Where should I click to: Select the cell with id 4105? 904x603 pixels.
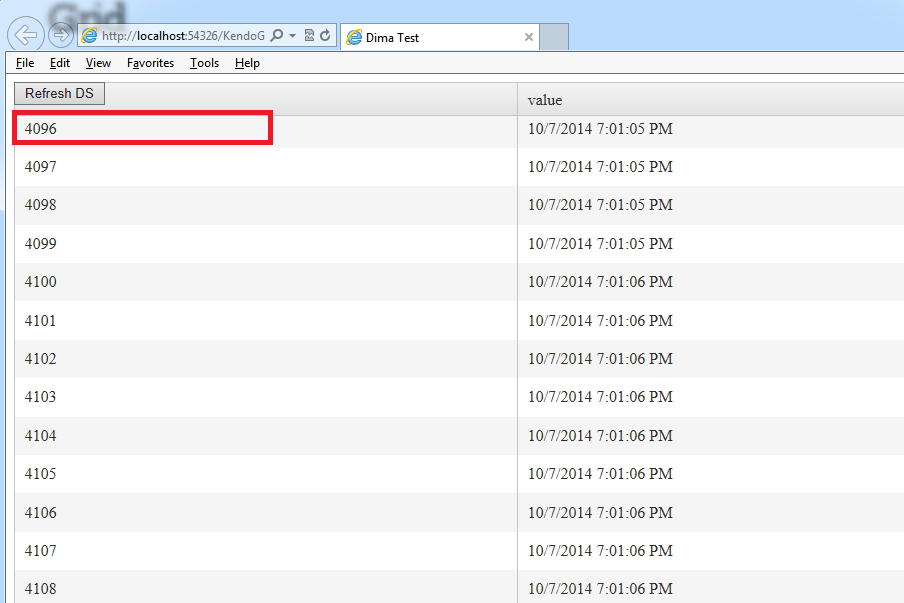click(x=266, y=474)
